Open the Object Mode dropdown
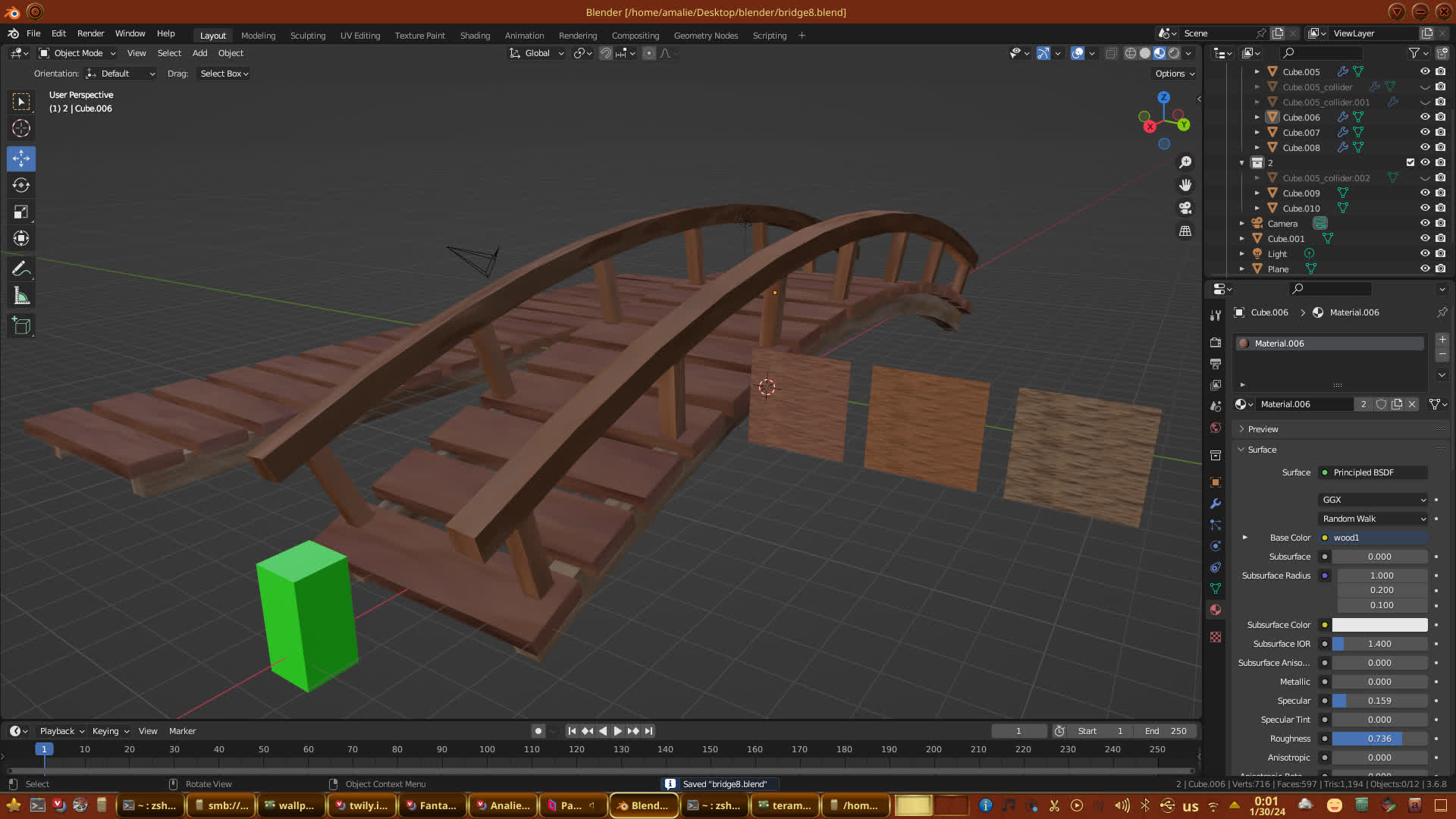This screenshot has width=1456, height=819. click(77, 53)
